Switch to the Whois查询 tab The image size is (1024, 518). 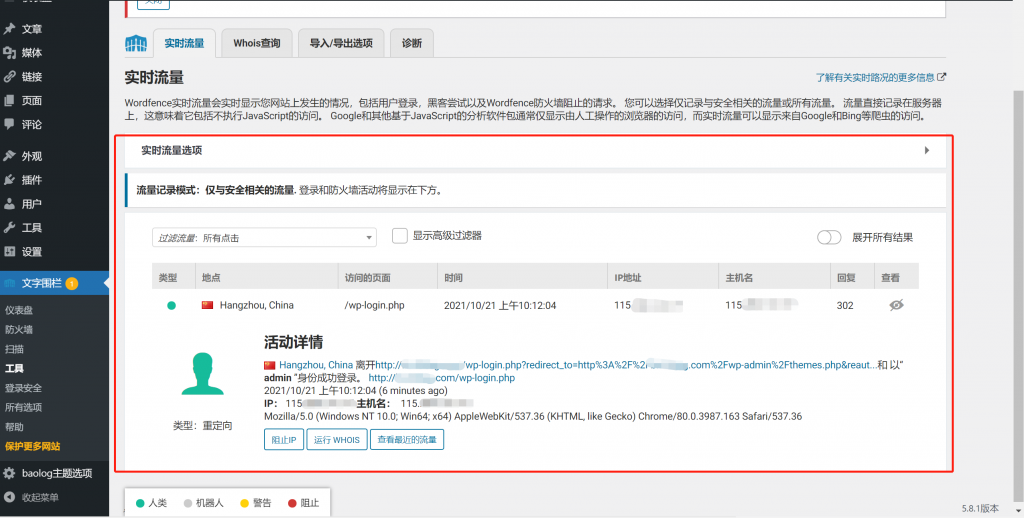click(x=257, y=43)
